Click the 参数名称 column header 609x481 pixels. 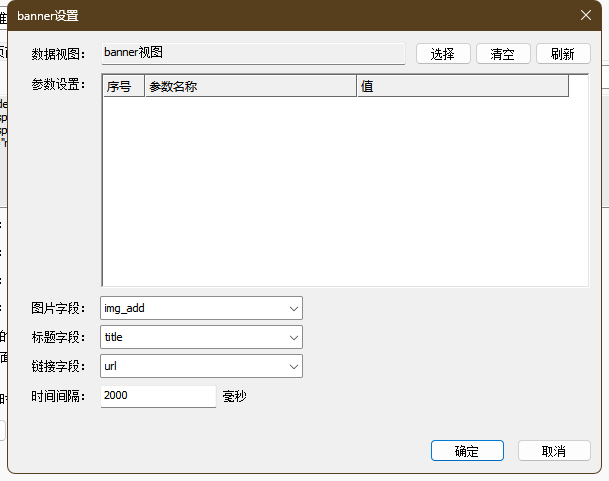tap(250, 87)
